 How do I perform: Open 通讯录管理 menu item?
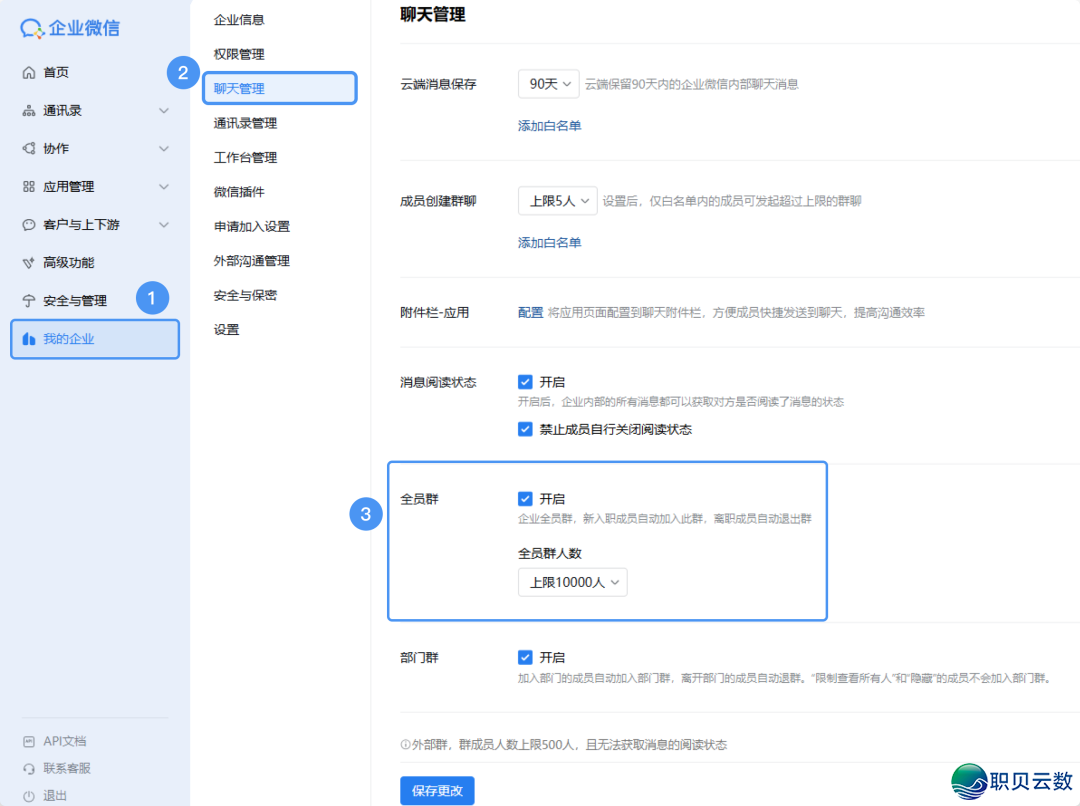[245, 123]
